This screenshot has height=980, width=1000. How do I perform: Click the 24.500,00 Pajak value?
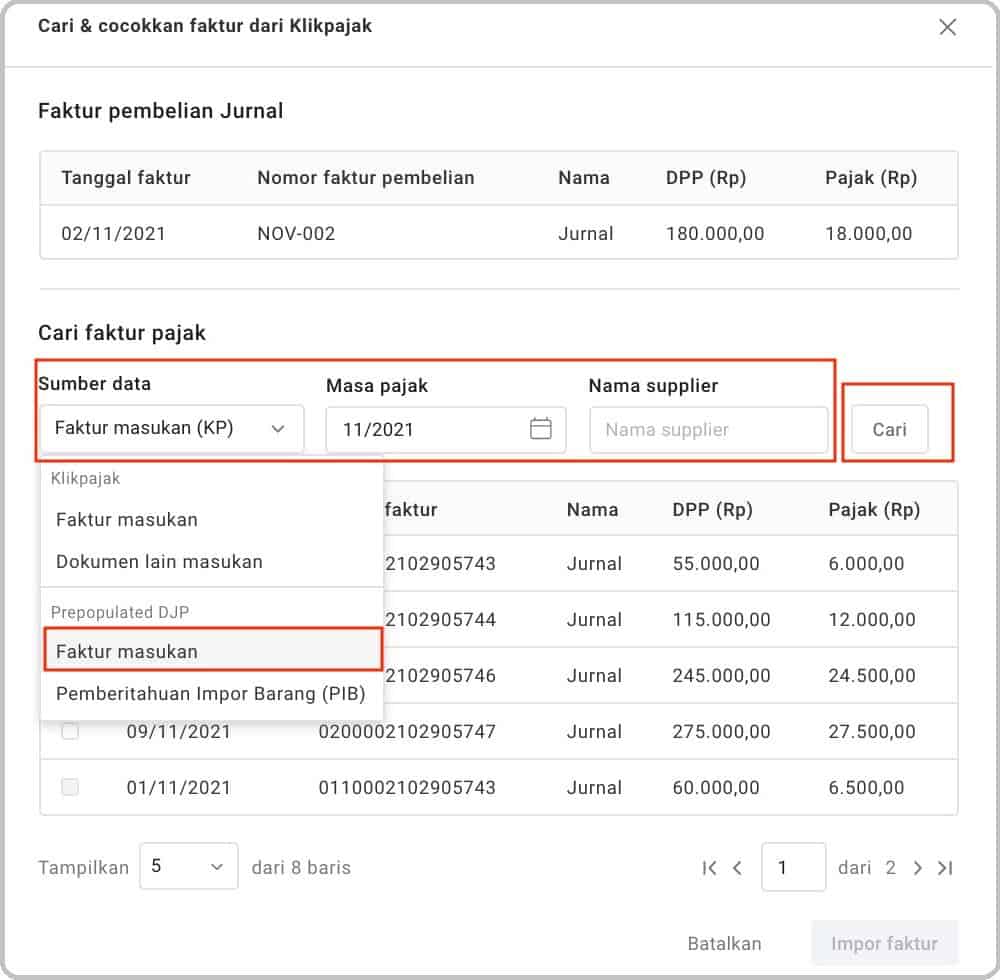[872, 675]
